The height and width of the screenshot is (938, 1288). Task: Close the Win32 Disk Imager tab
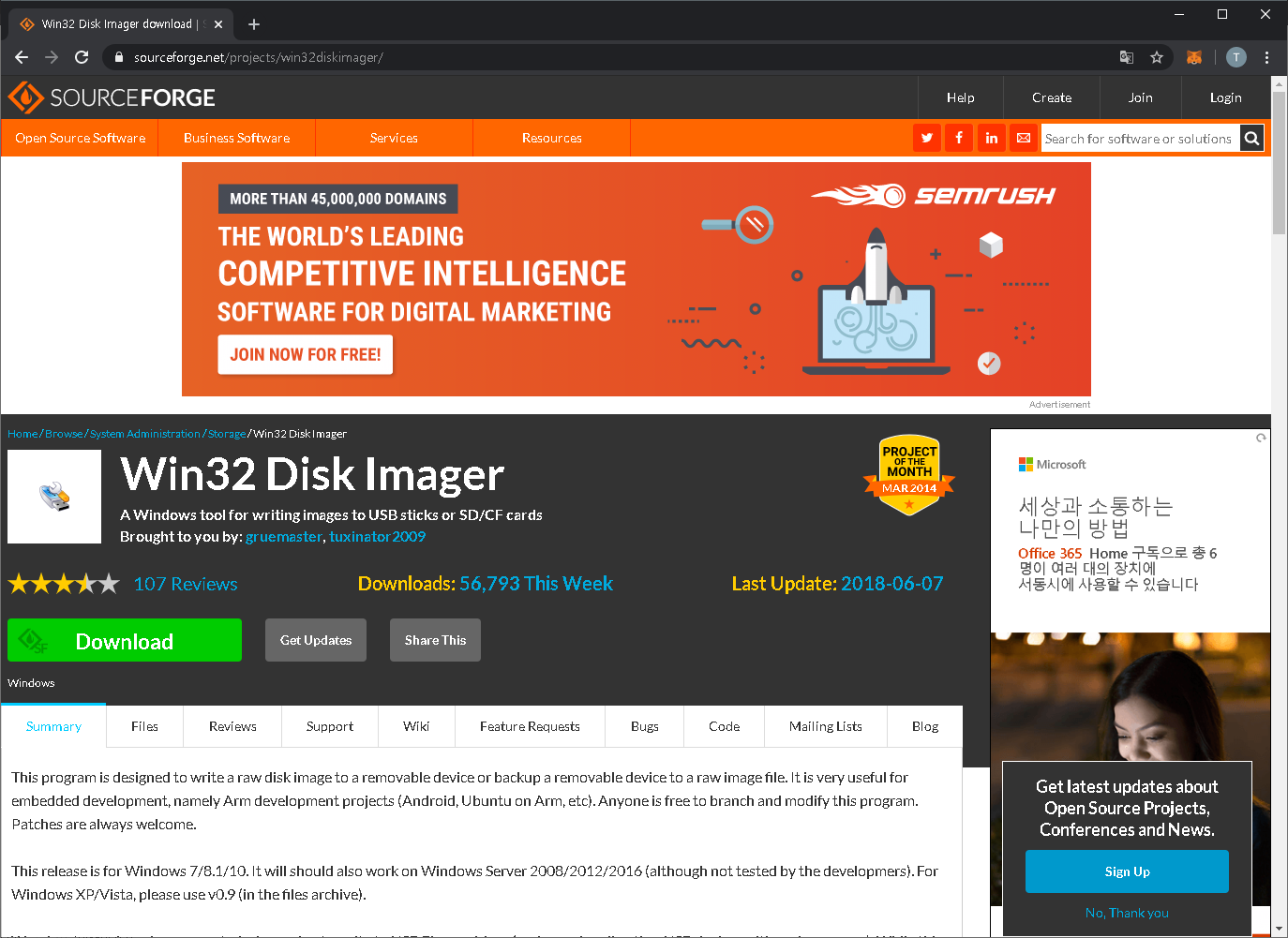tap(218, 24)
